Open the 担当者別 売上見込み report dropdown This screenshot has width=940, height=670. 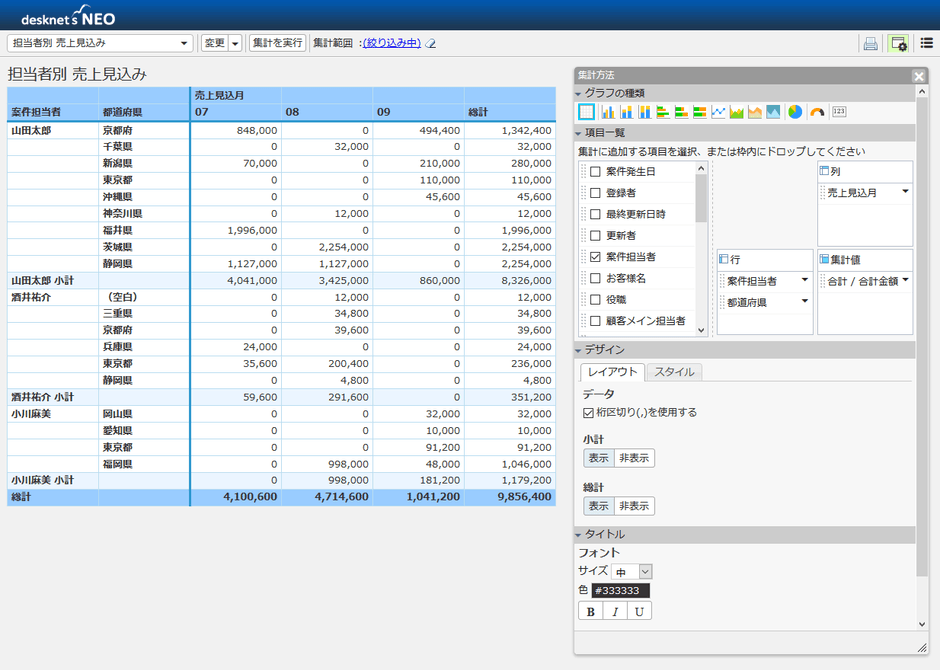[x=100, y=43]
